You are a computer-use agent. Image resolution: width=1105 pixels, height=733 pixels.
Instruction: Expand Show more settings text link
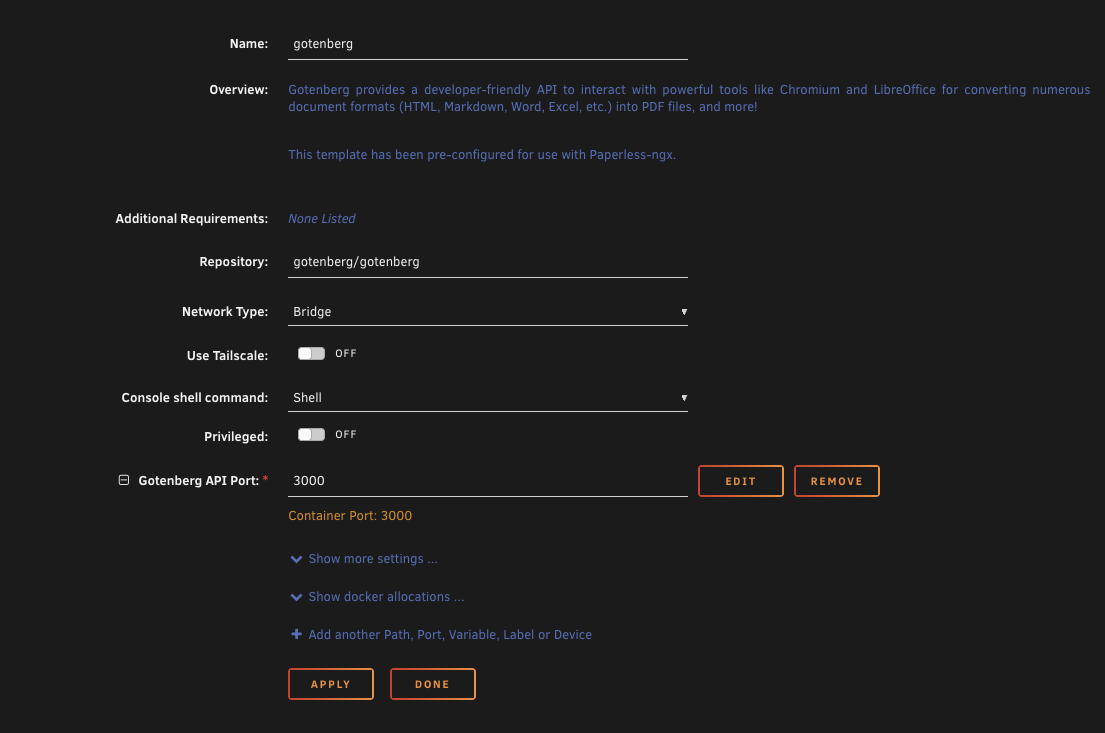372,559
